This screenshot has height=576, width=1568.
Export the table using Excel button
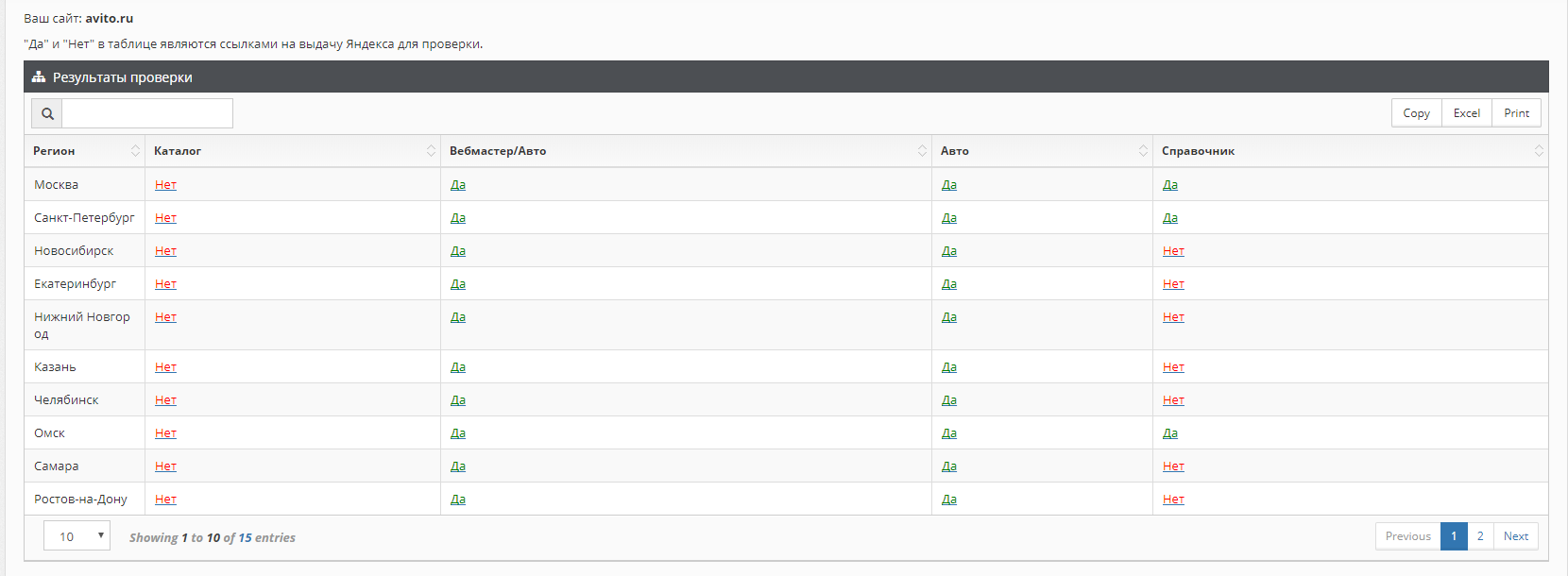pos(1466,113)
